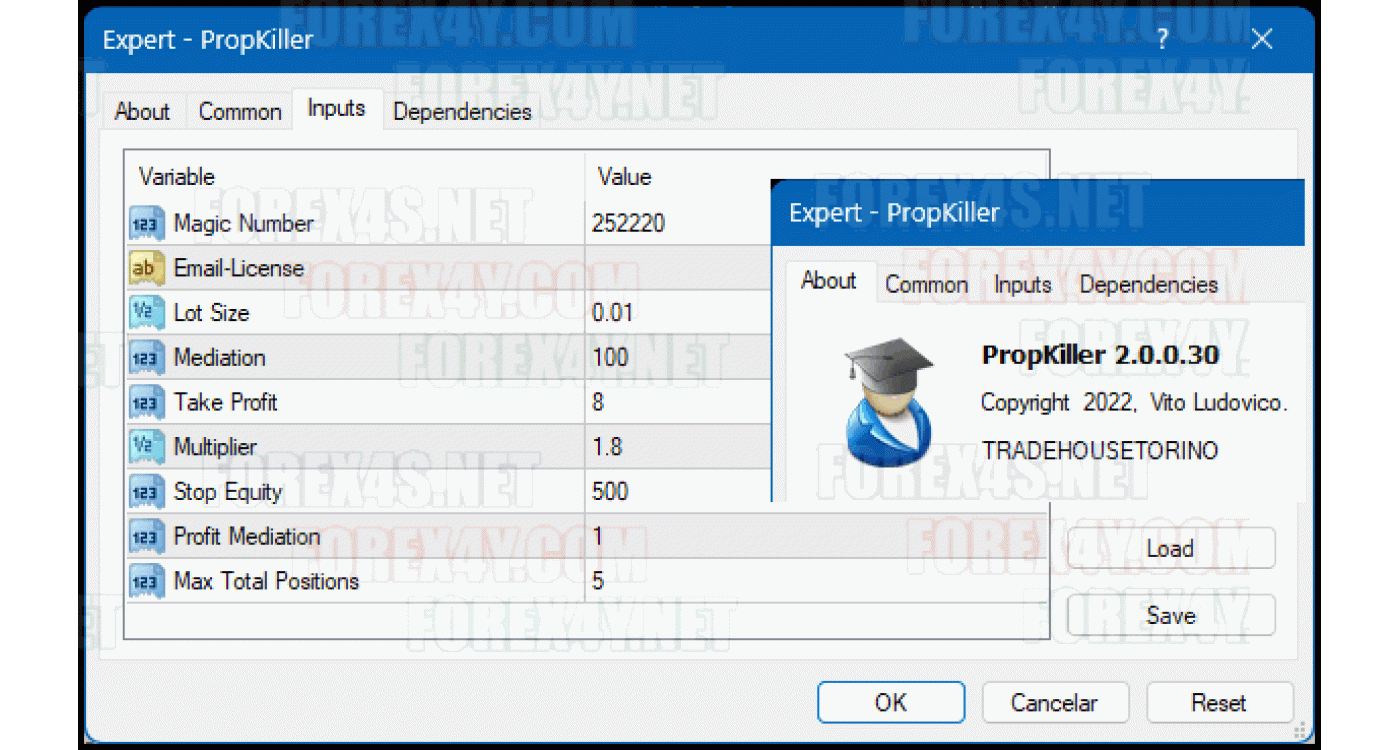1400x750 pixels.
Task: Click the Stop Equity row icon
Action: [x=146, y=492]
